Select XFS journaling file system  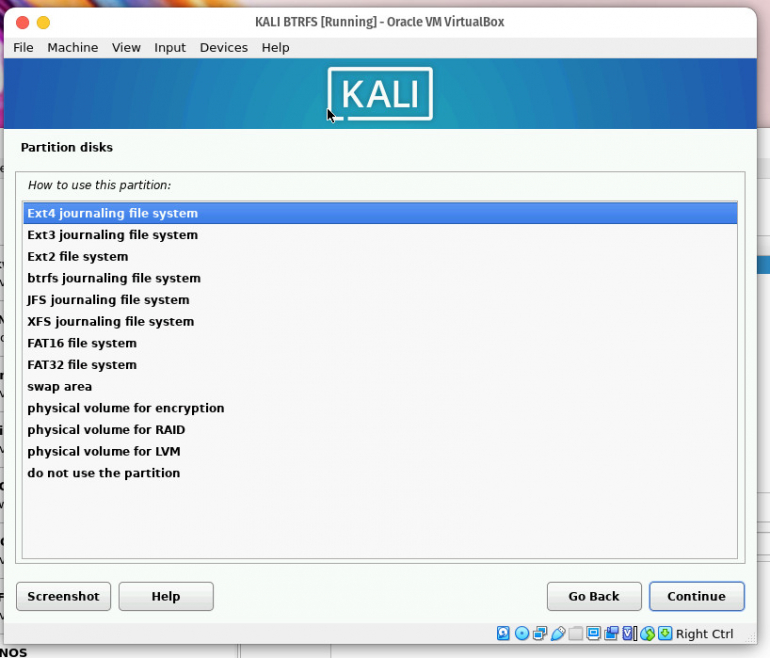(380, 321)
